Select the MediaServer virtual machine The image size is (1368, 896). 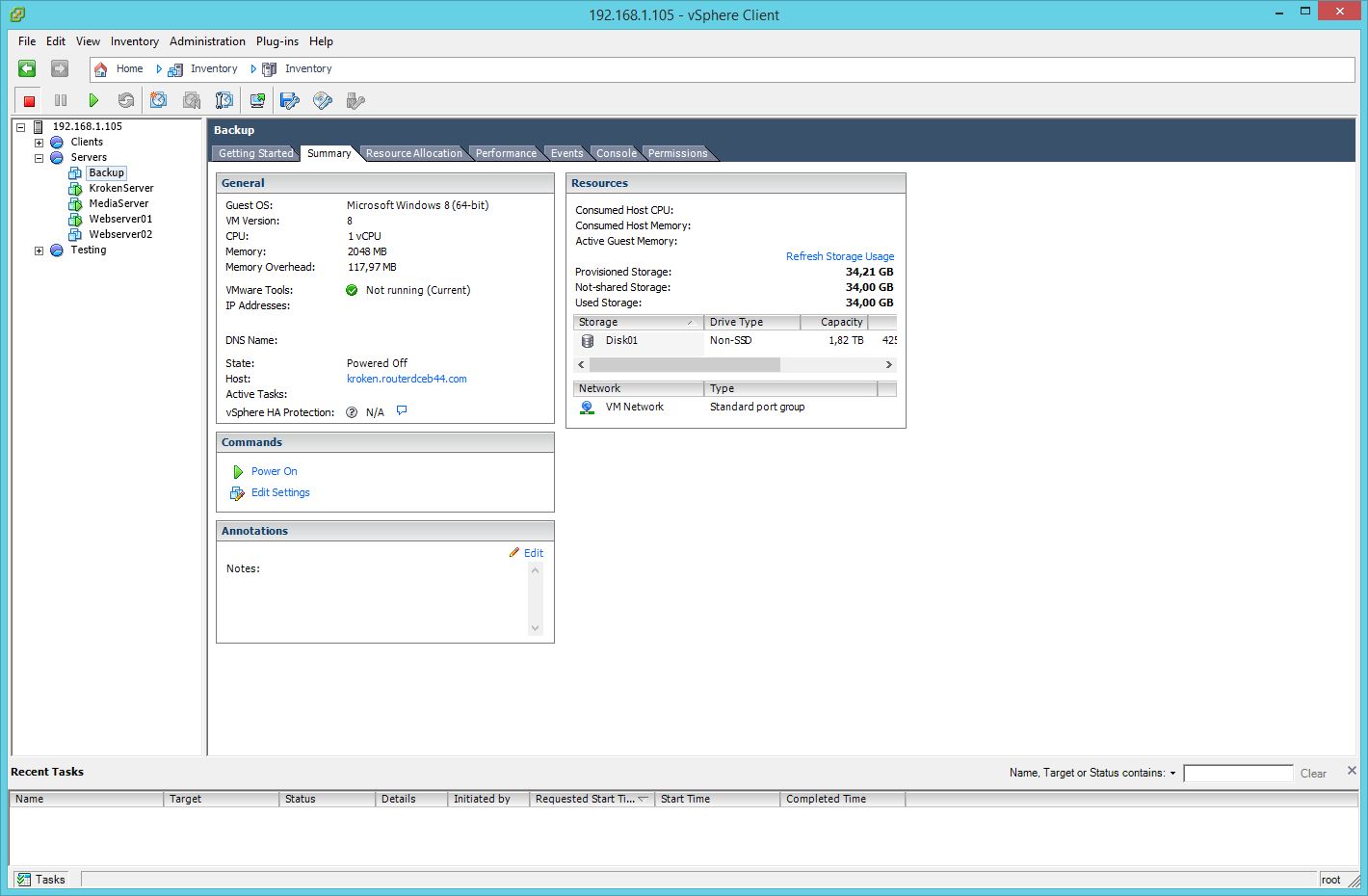pos(118,203)
